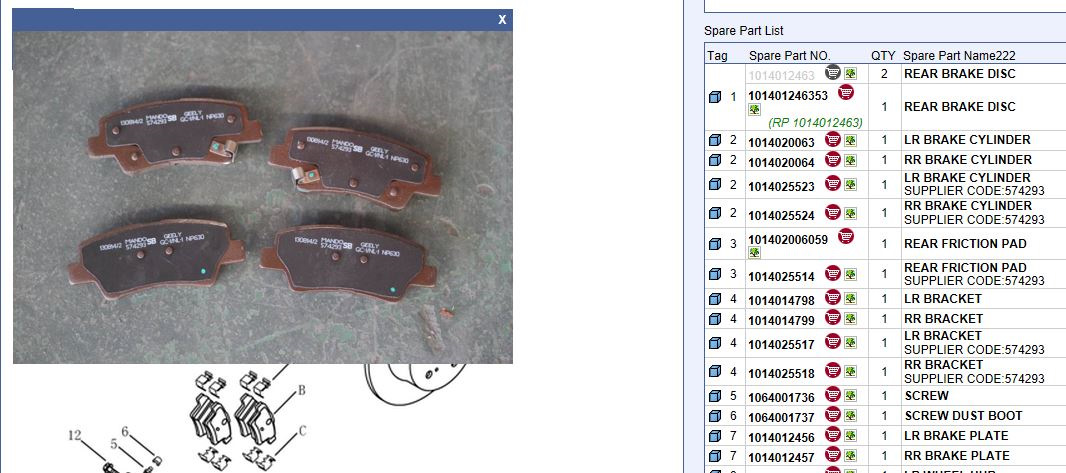Click the brake pads photo
The width and height of the screenshot is (1066, 473).
tap(262, 197)
